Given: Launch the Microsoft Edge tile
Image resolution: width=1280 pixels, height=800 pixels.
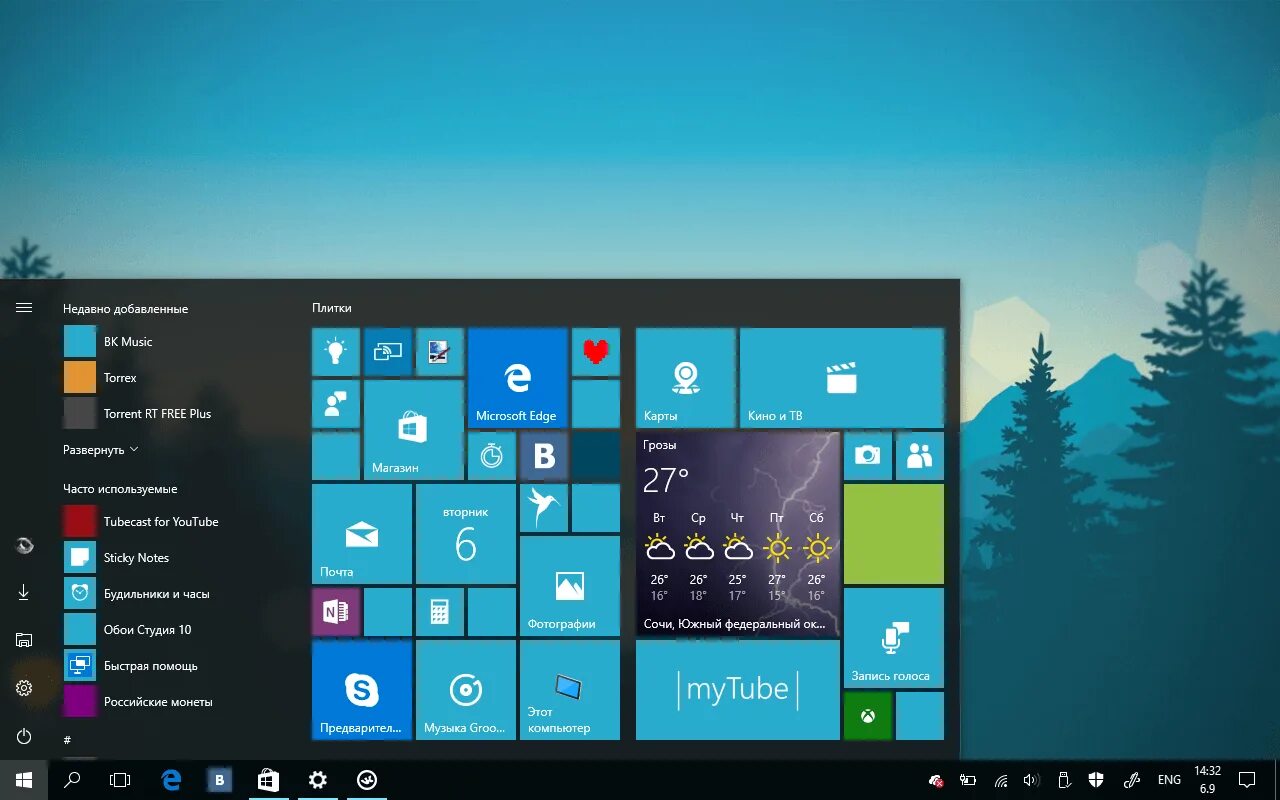Looking at the screenshot, I should 518,378.
